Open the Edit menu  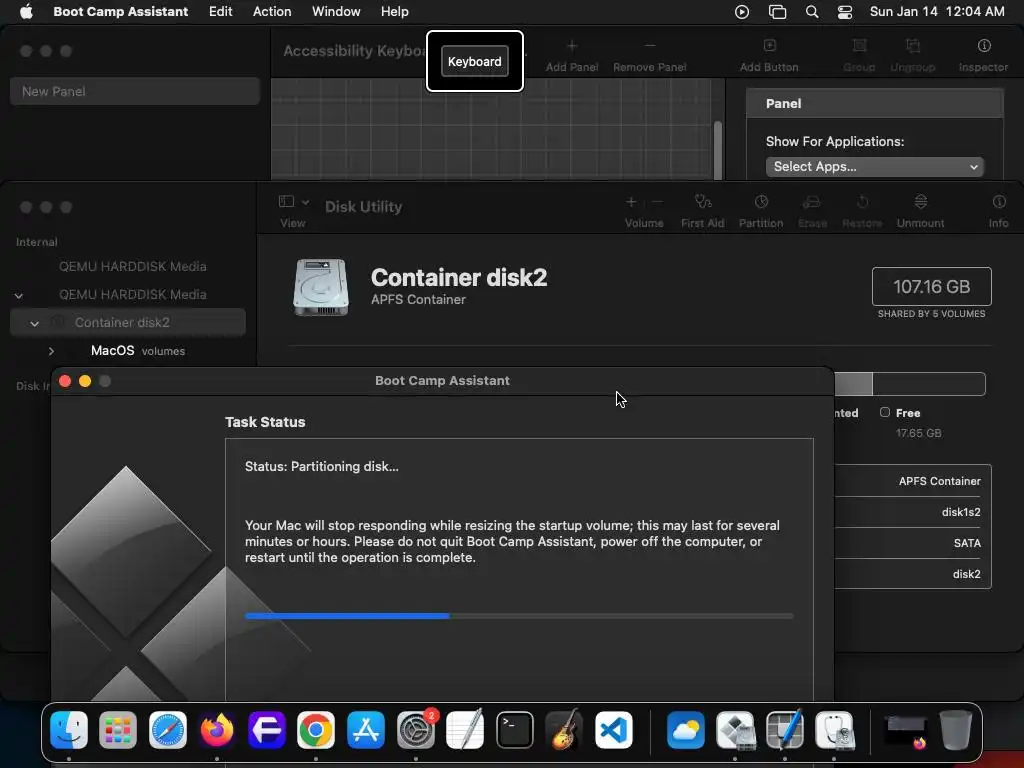tap(220, 11)
